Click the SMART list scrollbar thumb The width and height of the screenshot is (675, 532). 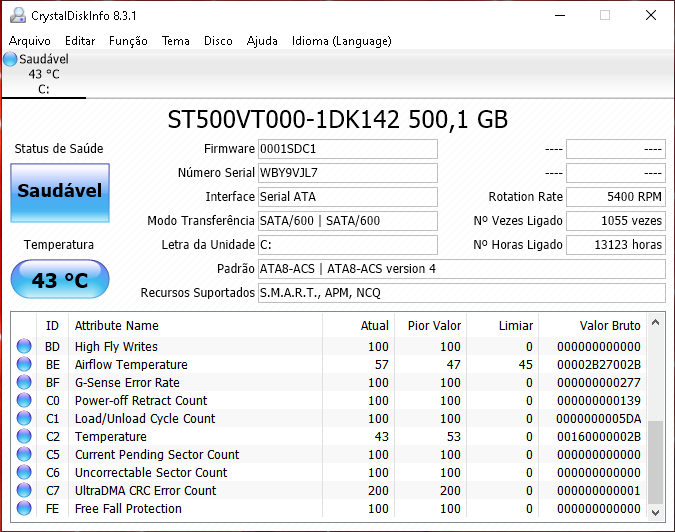tap(656, 462)
